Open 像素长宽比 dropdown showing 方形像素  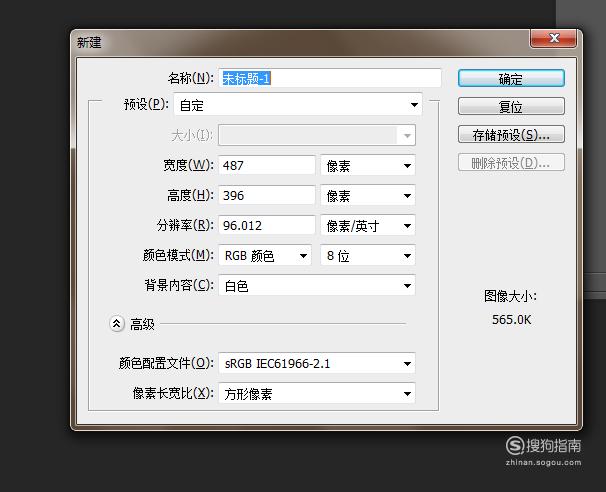click(317, 393)
